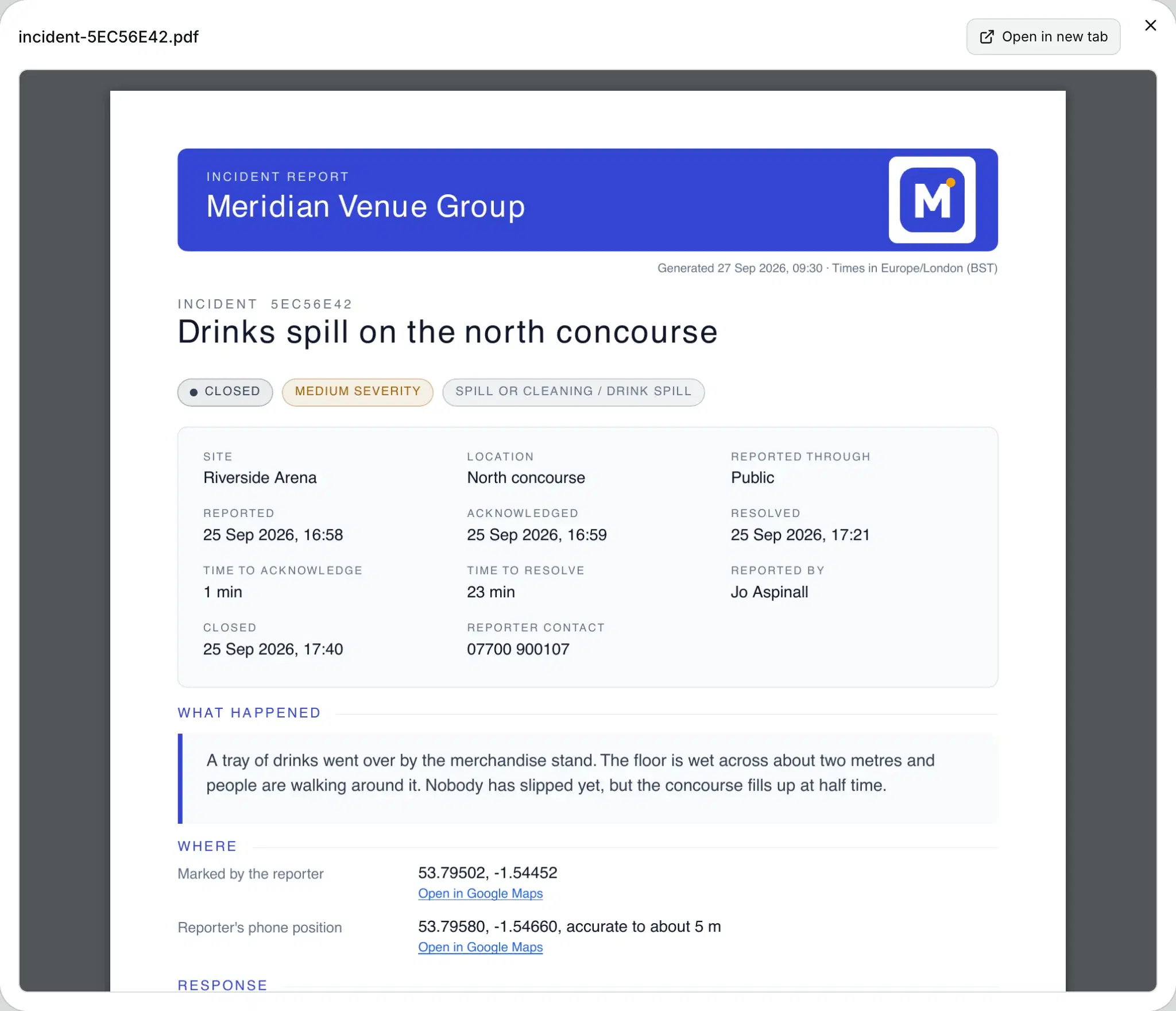
Task: Click reported time '25 Sep 2026, 16:58'
Action: point(273,535)
